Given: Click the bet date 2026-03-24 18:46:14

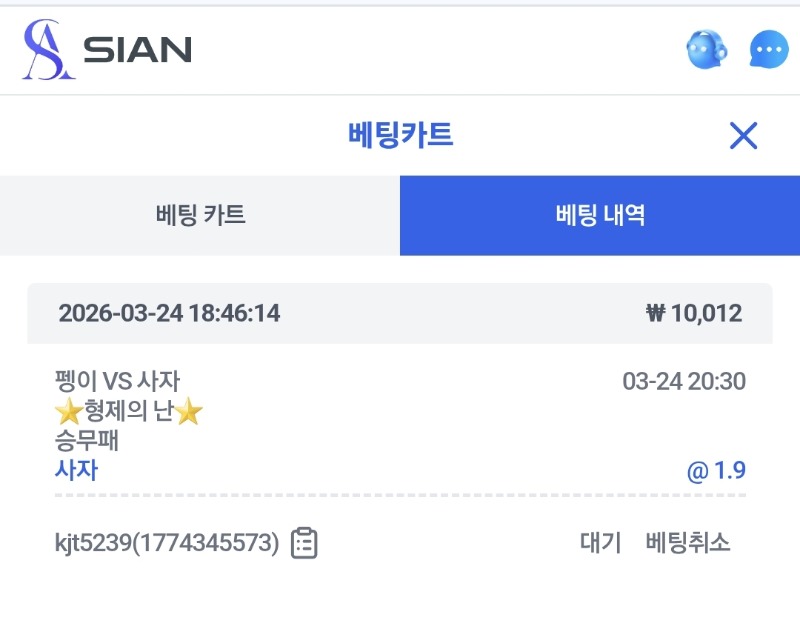Looking at the screenshot, I should (x=169, y=314).
